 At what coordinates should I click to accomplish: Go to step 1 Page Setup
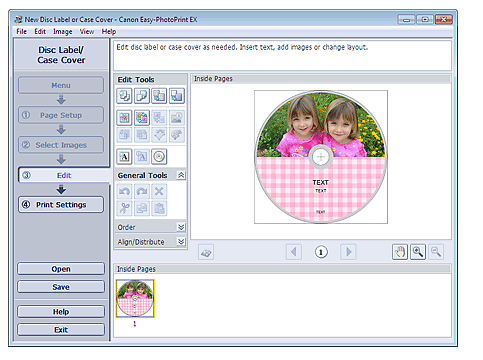point(61,115)
